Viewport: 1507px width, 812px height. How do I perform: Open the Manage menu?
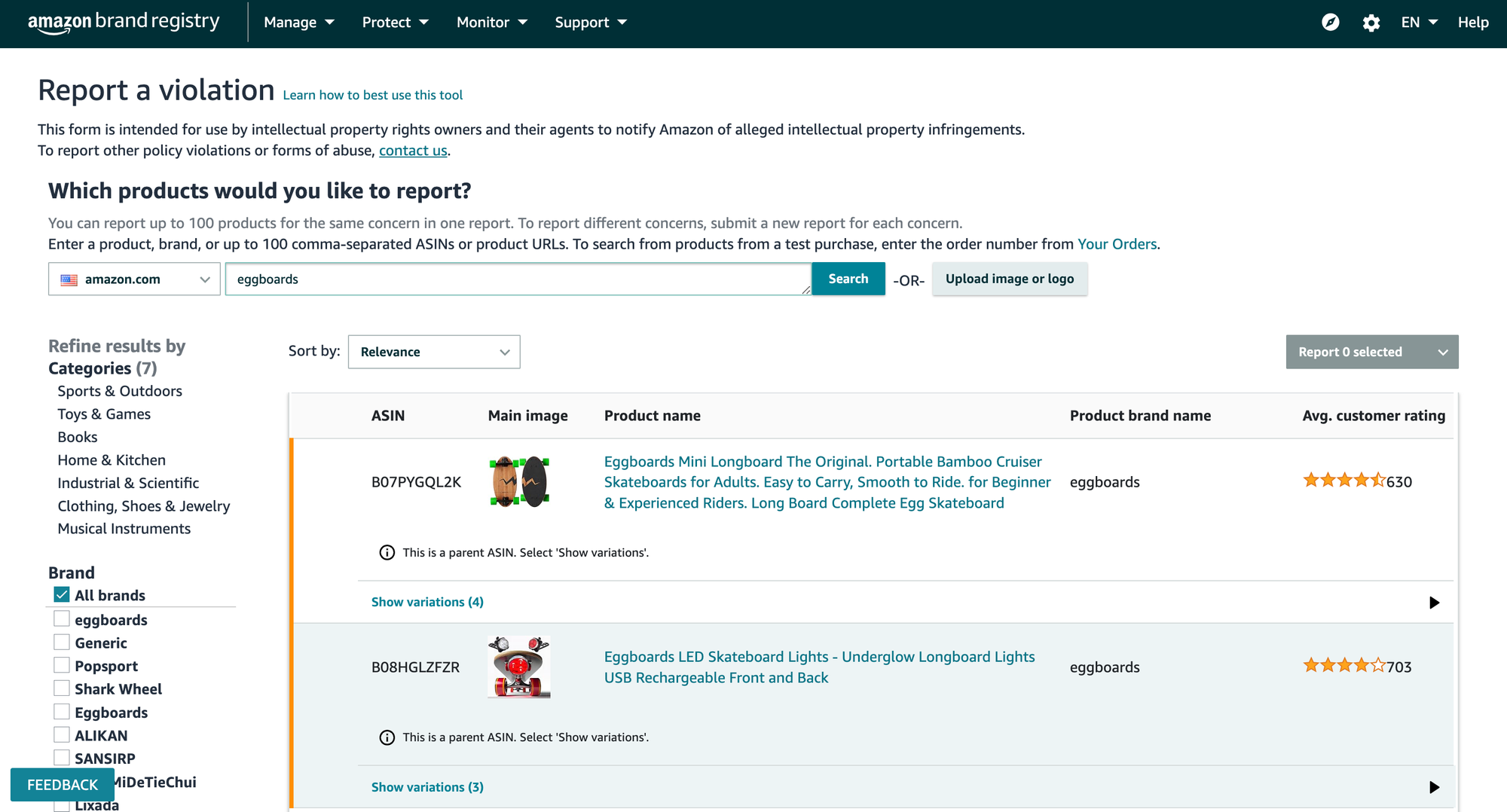[299, 23]
